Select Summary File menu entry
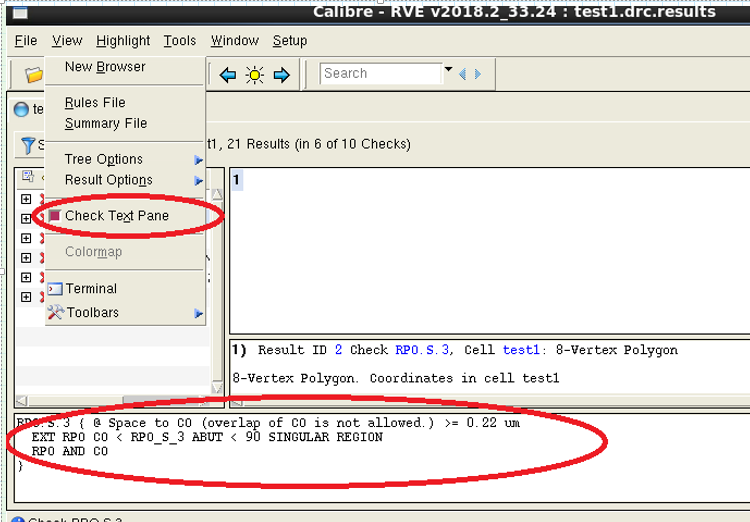750x522 pixels. pyautogui.click(x=106, y=123)
